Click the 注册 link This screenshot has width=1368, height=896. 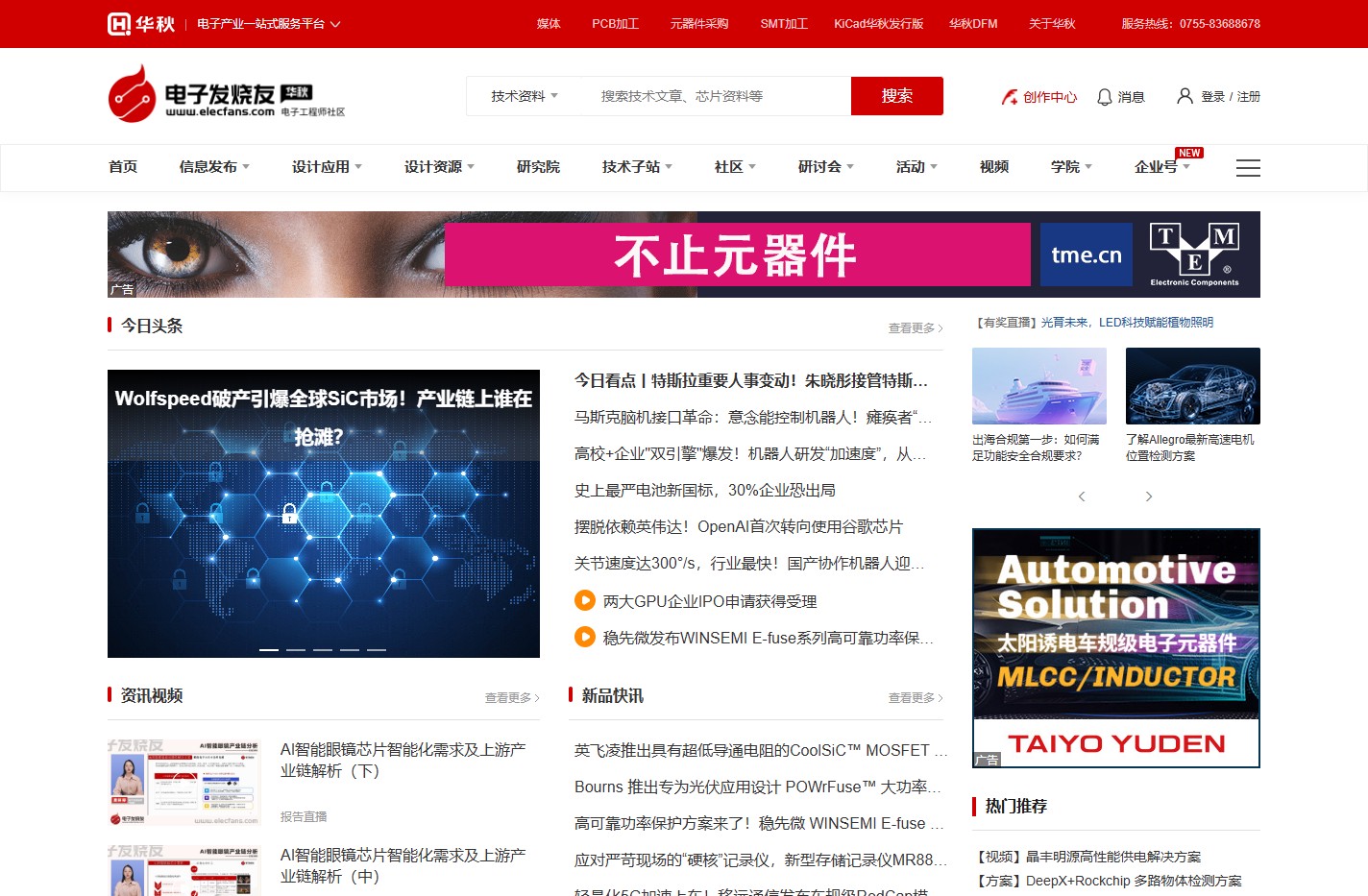pos(1248,97)
